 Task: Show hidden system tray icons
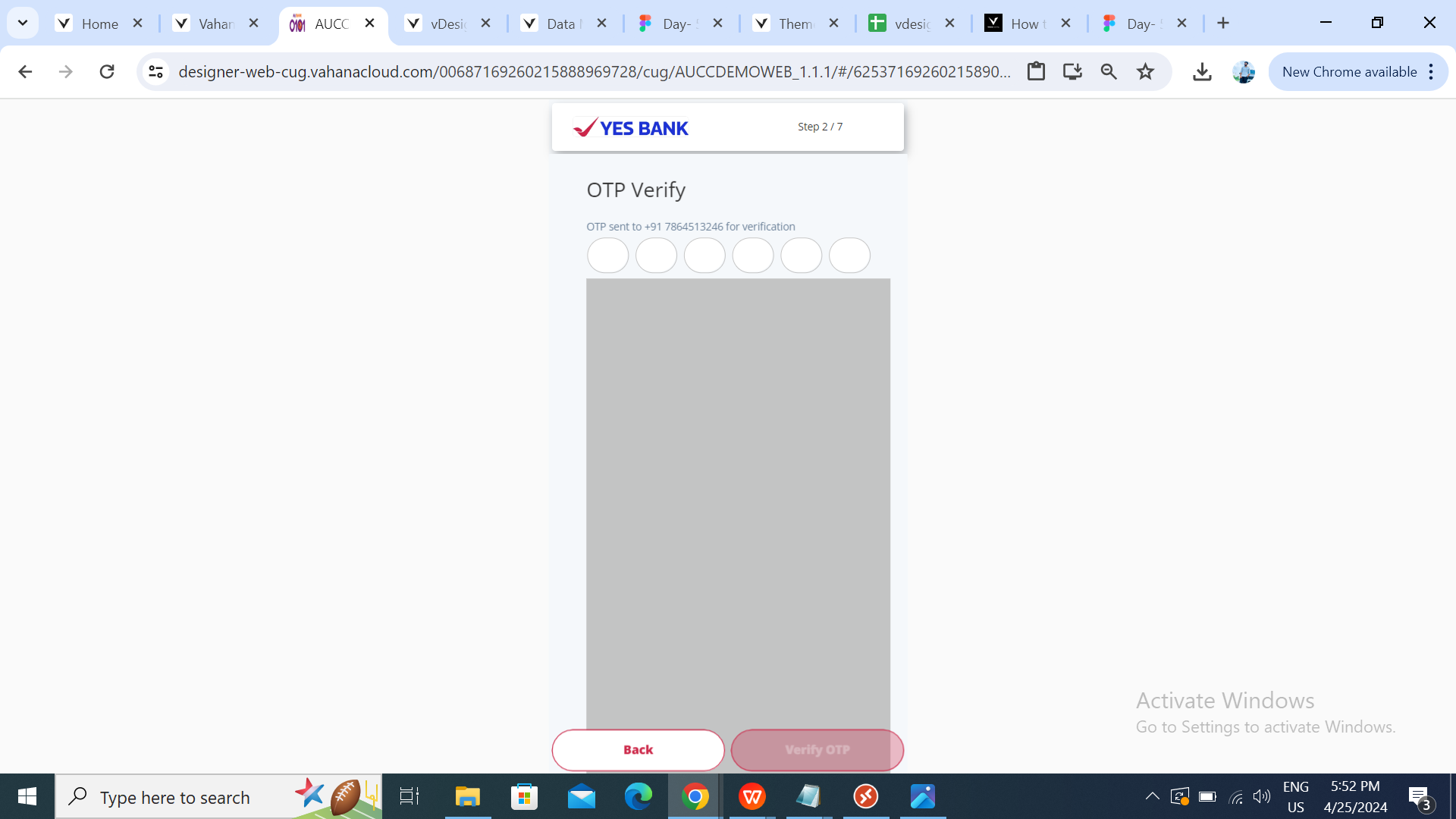pos(1152,796)
